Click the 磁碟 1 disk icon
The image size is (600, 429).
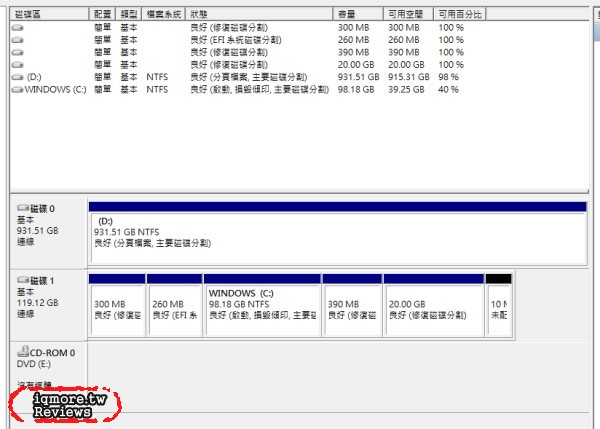click(23, 280)
